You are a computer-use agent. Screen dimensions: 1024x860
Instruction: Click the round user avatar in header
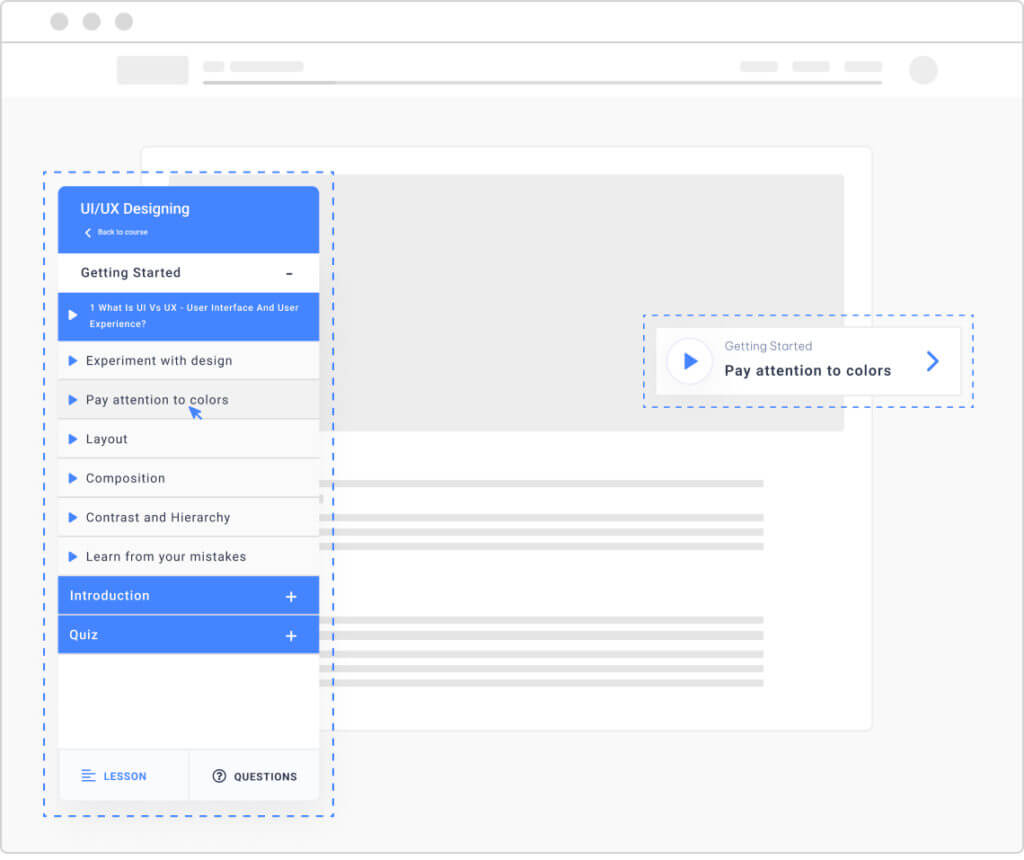pos(923,70)
